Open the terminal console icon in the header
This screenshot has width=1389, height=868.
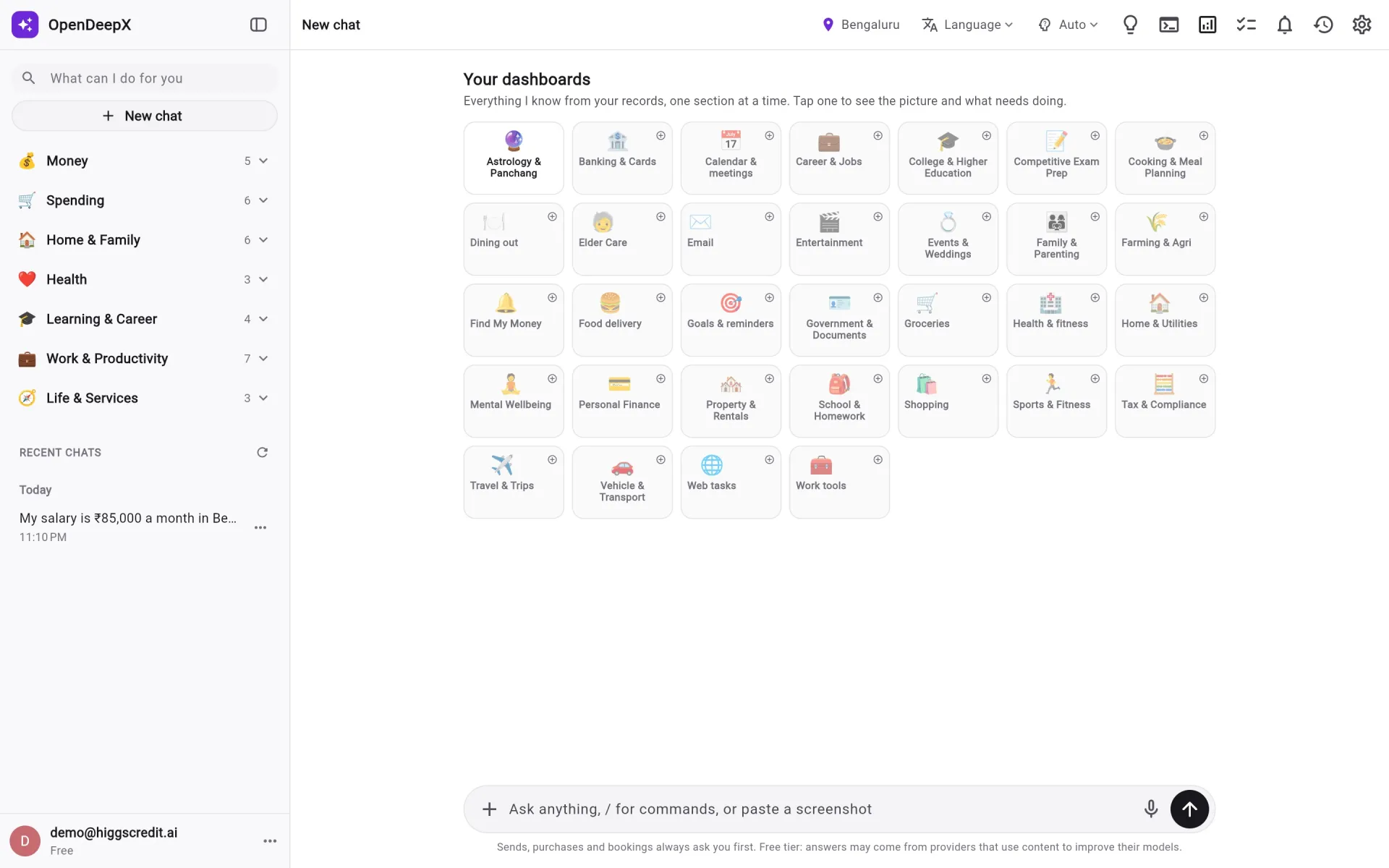1169,25
